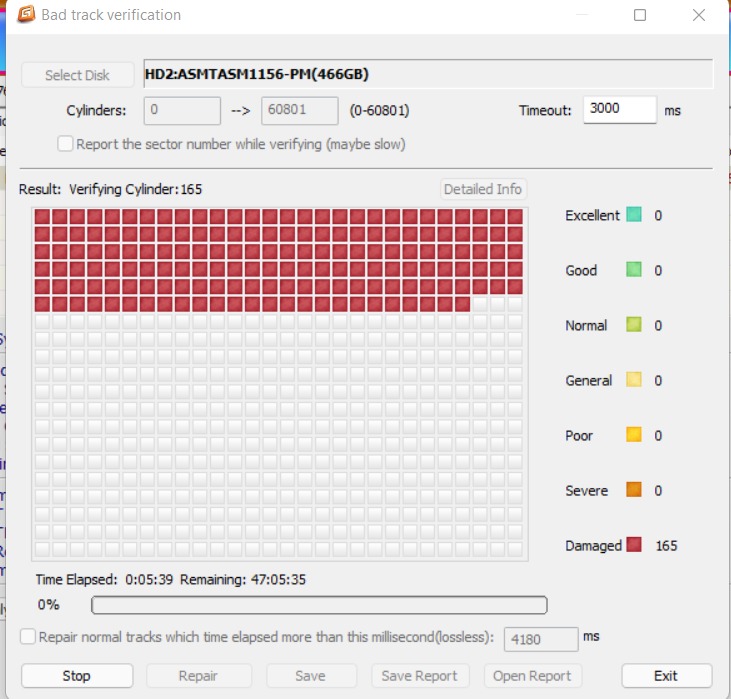731x699 pixels.
Task: Click the Good green legend swatch
Action: (x=634, y=270)
